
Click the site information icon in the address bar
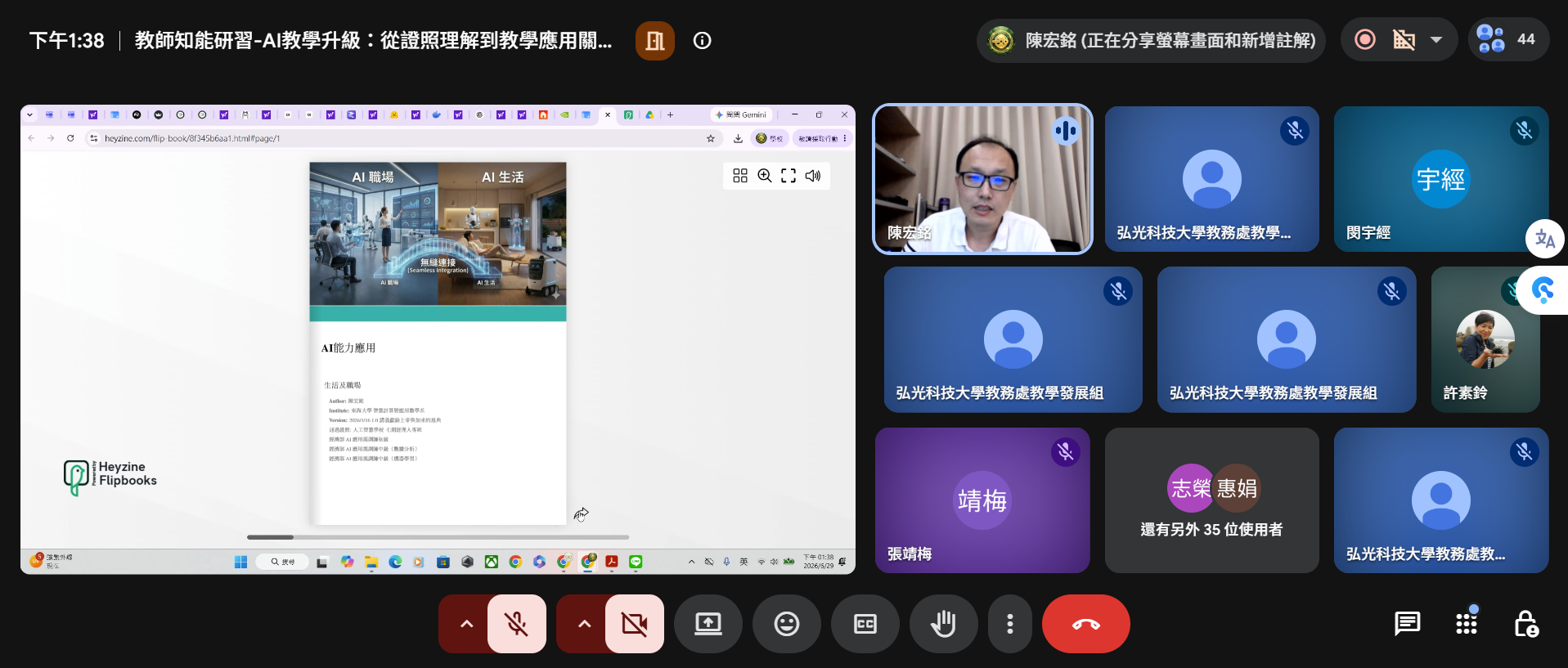point(94,138)
